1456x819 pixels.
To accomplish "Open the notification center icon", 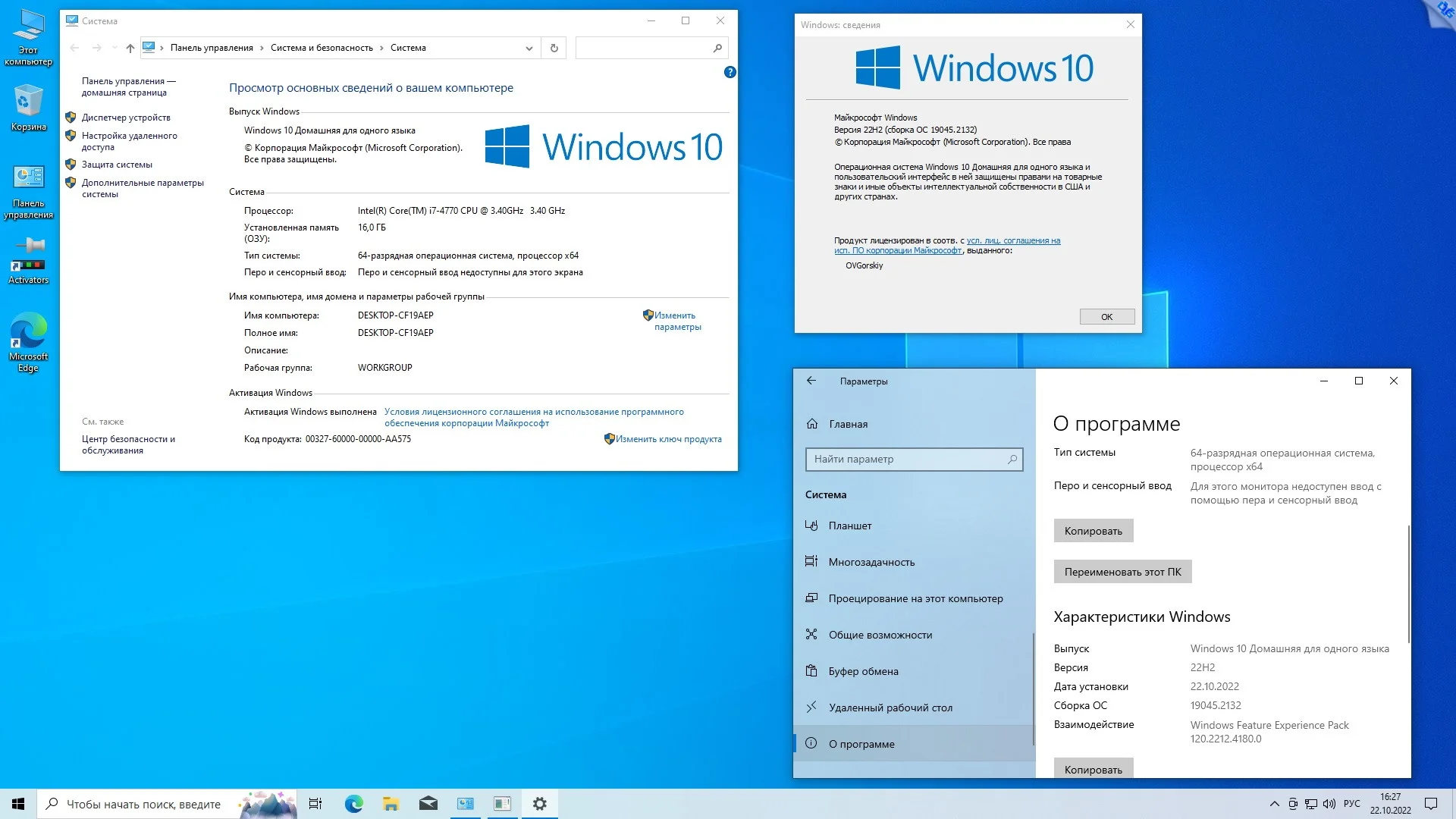I will point(1430,804).
